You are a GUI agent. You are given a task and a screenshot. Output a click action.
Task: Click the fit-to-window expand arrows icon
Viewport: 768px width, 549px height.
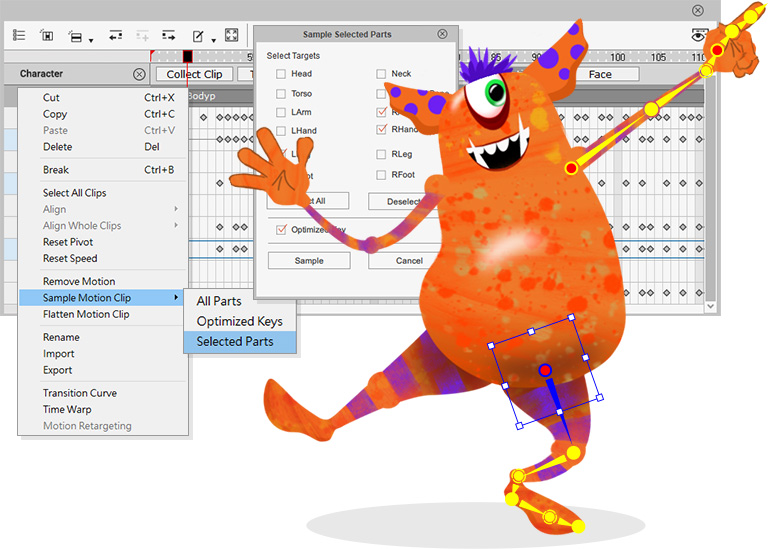[x=231, y=35]
